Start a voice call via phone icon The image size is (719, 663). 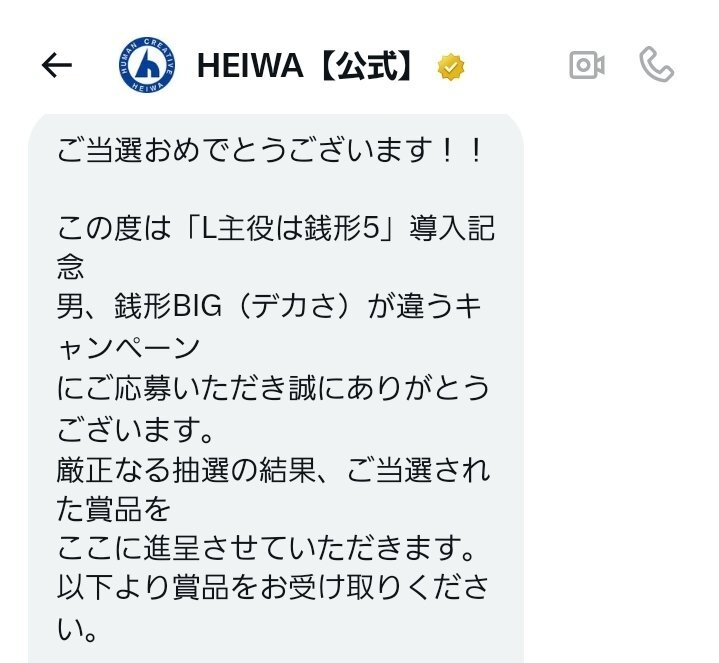[x=657, y=64]
